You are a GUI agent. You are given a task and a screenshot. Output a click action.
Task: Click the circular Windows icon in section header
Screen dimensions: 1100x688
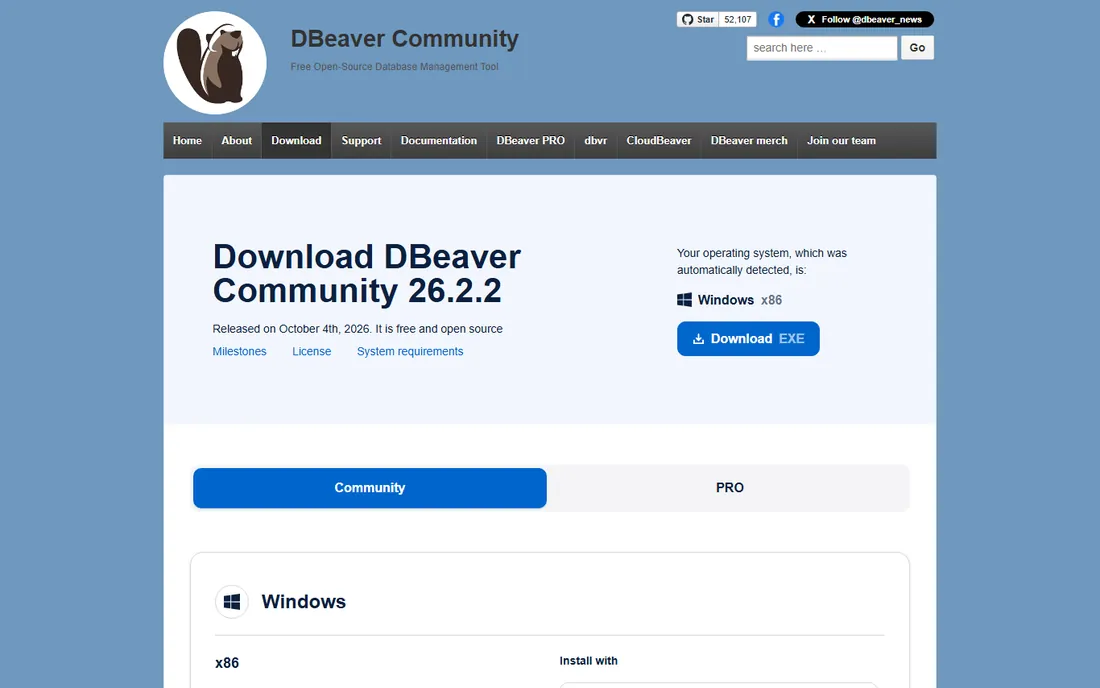click(x=232, y=602)
